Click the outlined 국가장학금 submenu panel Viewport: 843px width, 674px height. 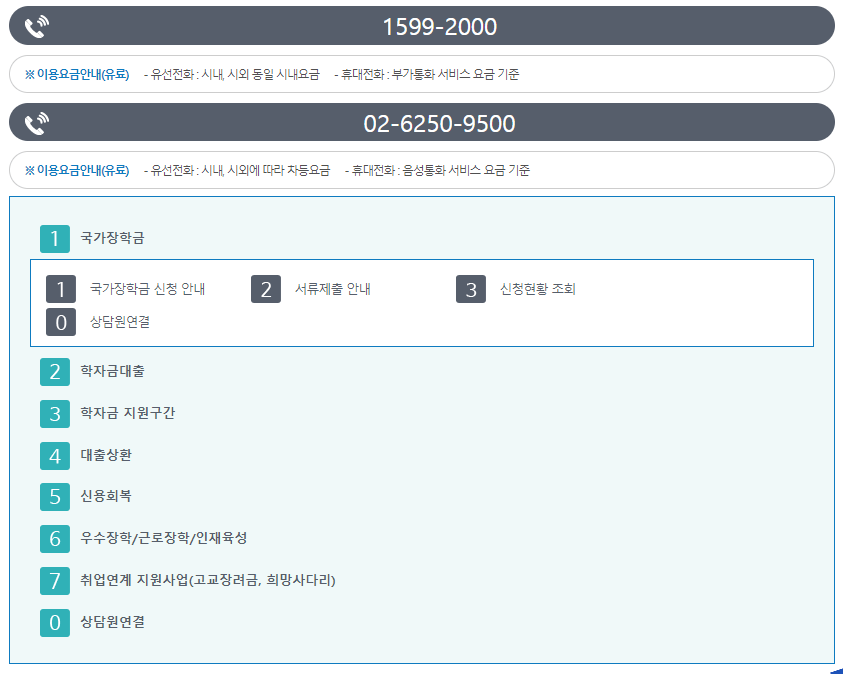coord(420,303)
